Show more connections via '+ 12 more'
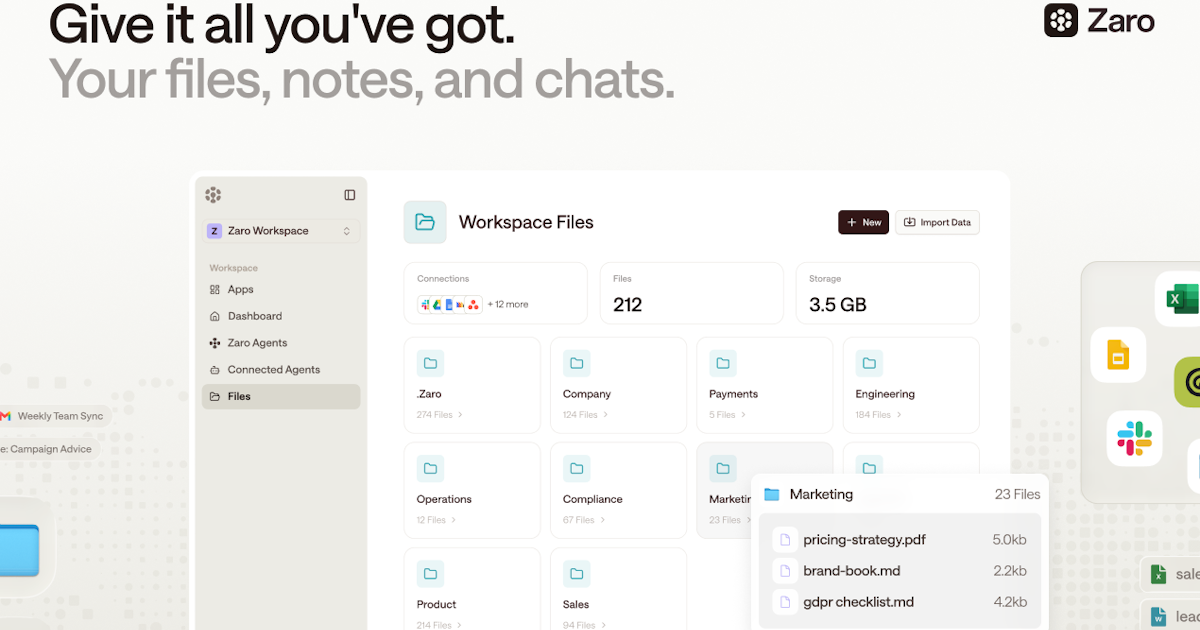Viewport: 1200px width, 630px height. pyautogui.click(x=508, y=304)
